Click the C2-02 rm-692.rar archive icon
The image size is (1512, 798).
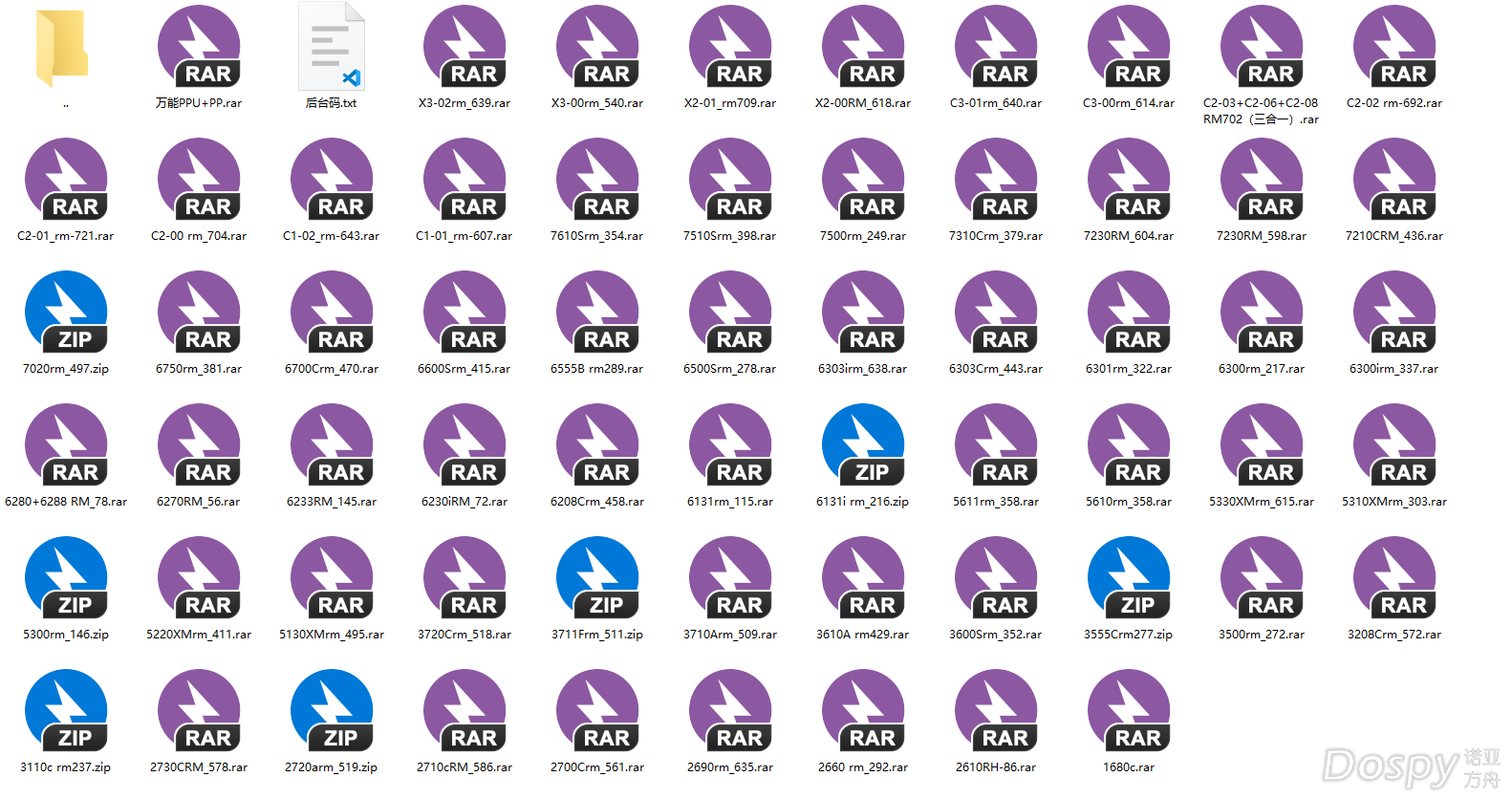[x=1394, y=46]
